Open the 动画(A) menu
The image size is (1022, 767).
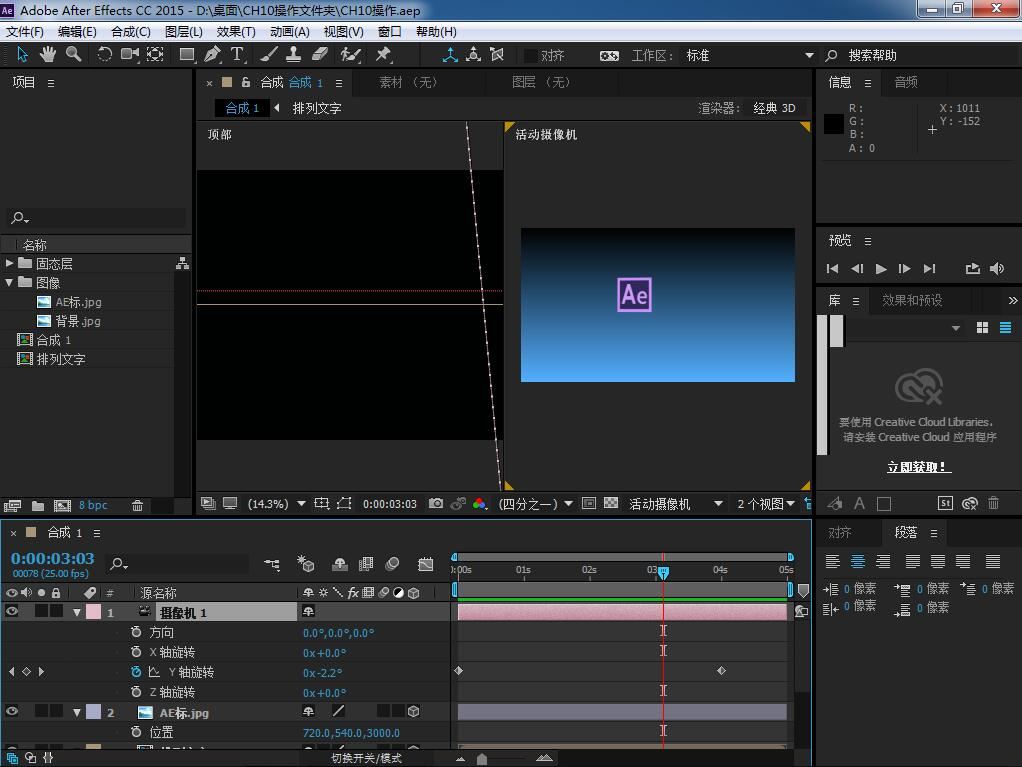[289, 31]
